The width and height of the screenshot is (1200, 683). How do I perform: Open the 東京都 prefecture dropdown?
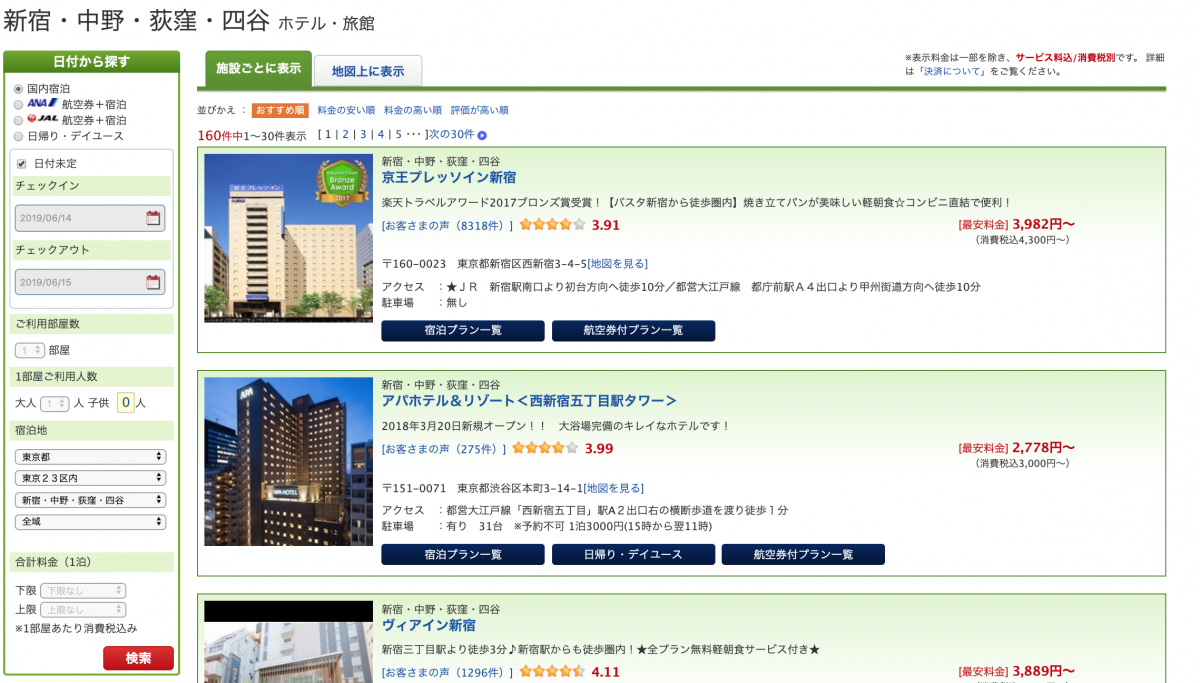point(91,456)
